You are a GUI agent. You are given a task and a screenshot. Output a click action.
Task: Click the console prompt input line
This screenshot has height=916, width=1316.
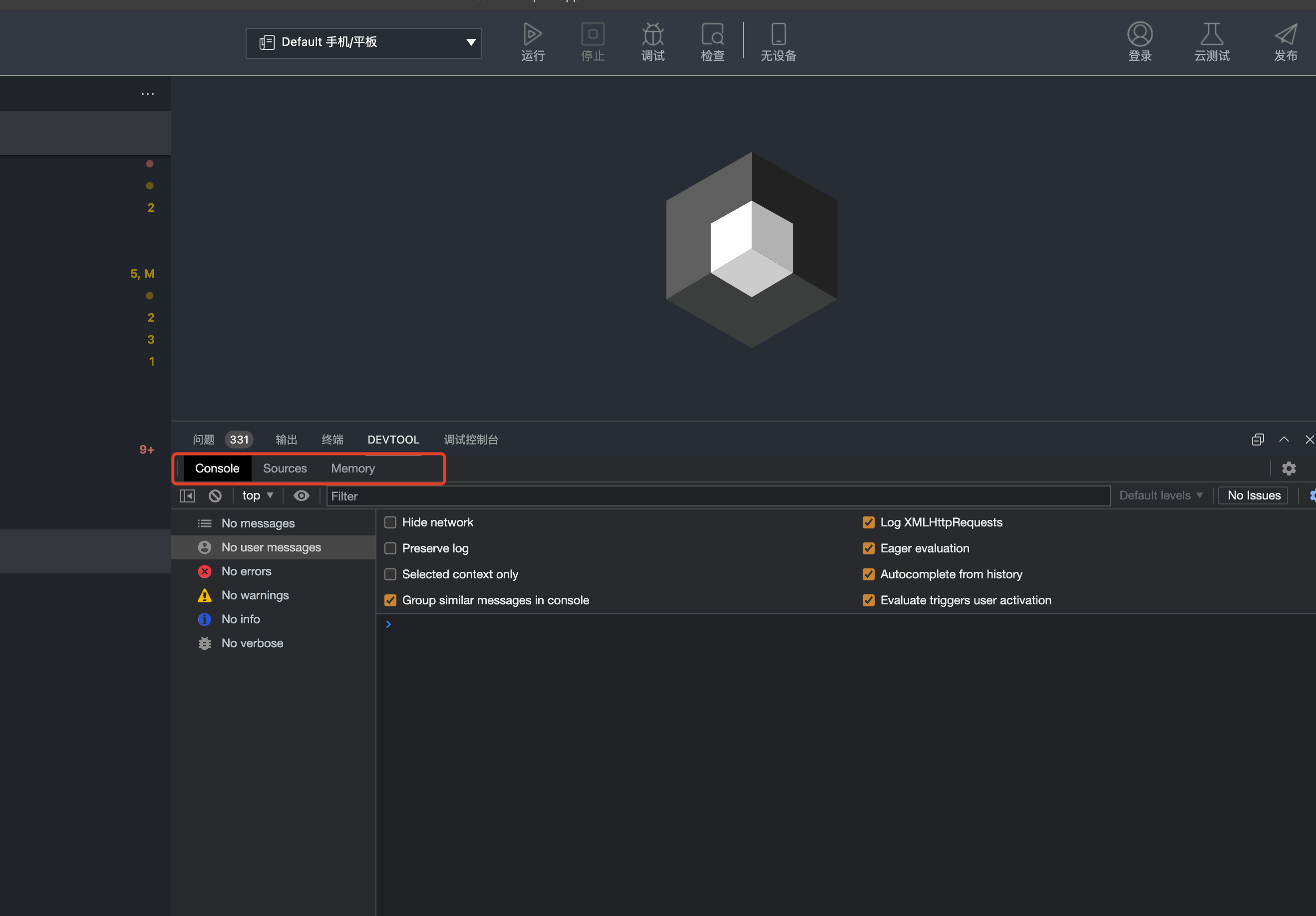(846, 624)
